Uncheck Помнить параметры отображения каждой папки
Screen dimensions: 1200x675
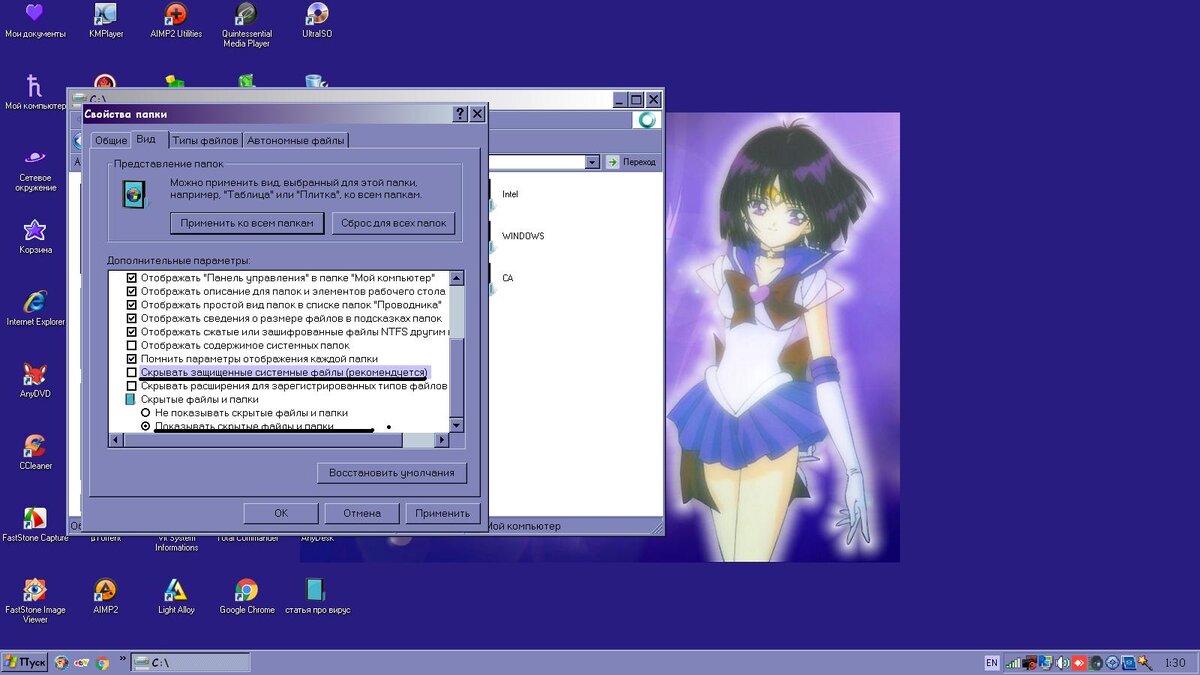point(131,358)
